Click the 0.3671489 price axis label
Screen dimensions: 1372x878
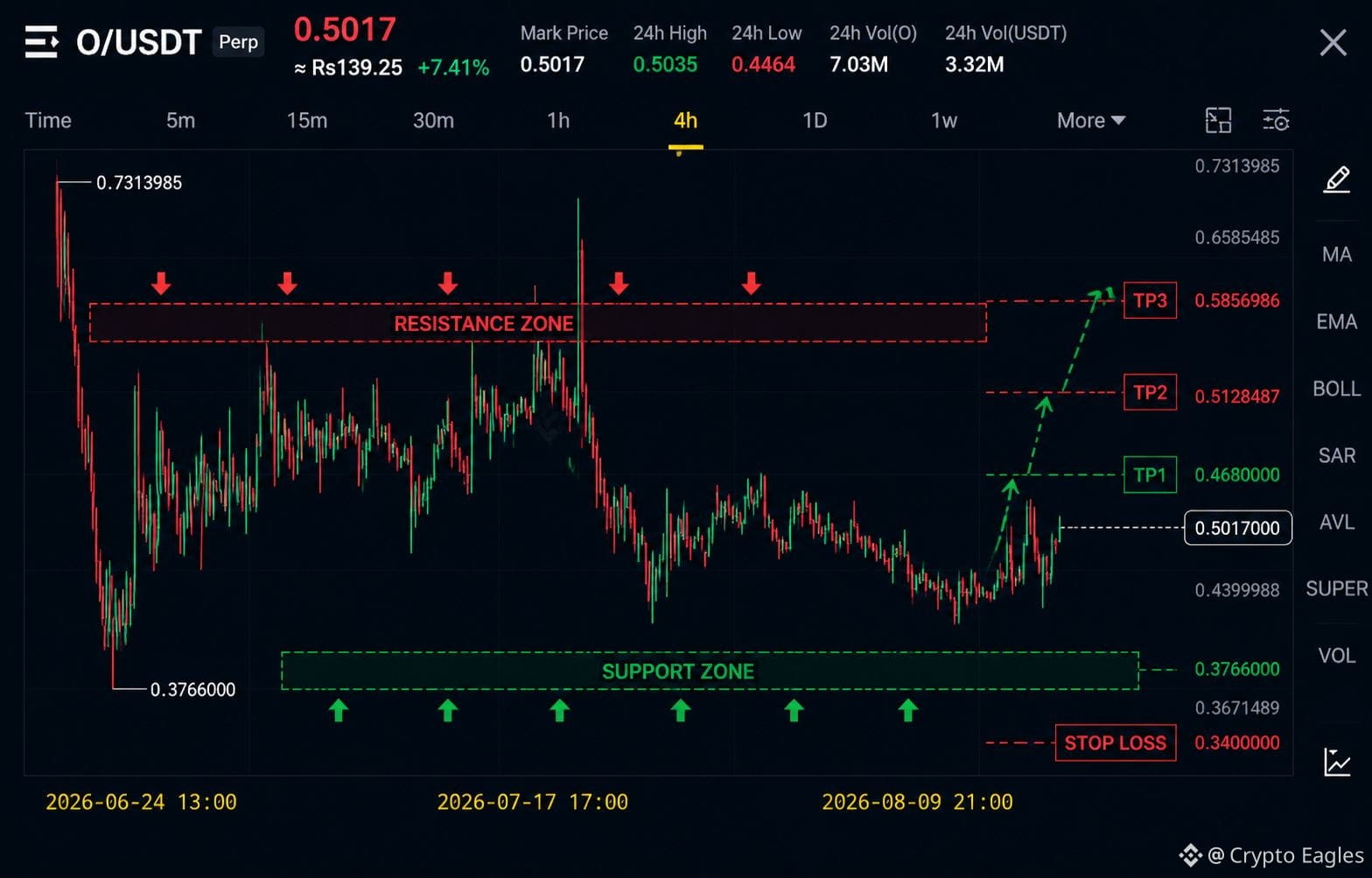(x=1237, y=707)
